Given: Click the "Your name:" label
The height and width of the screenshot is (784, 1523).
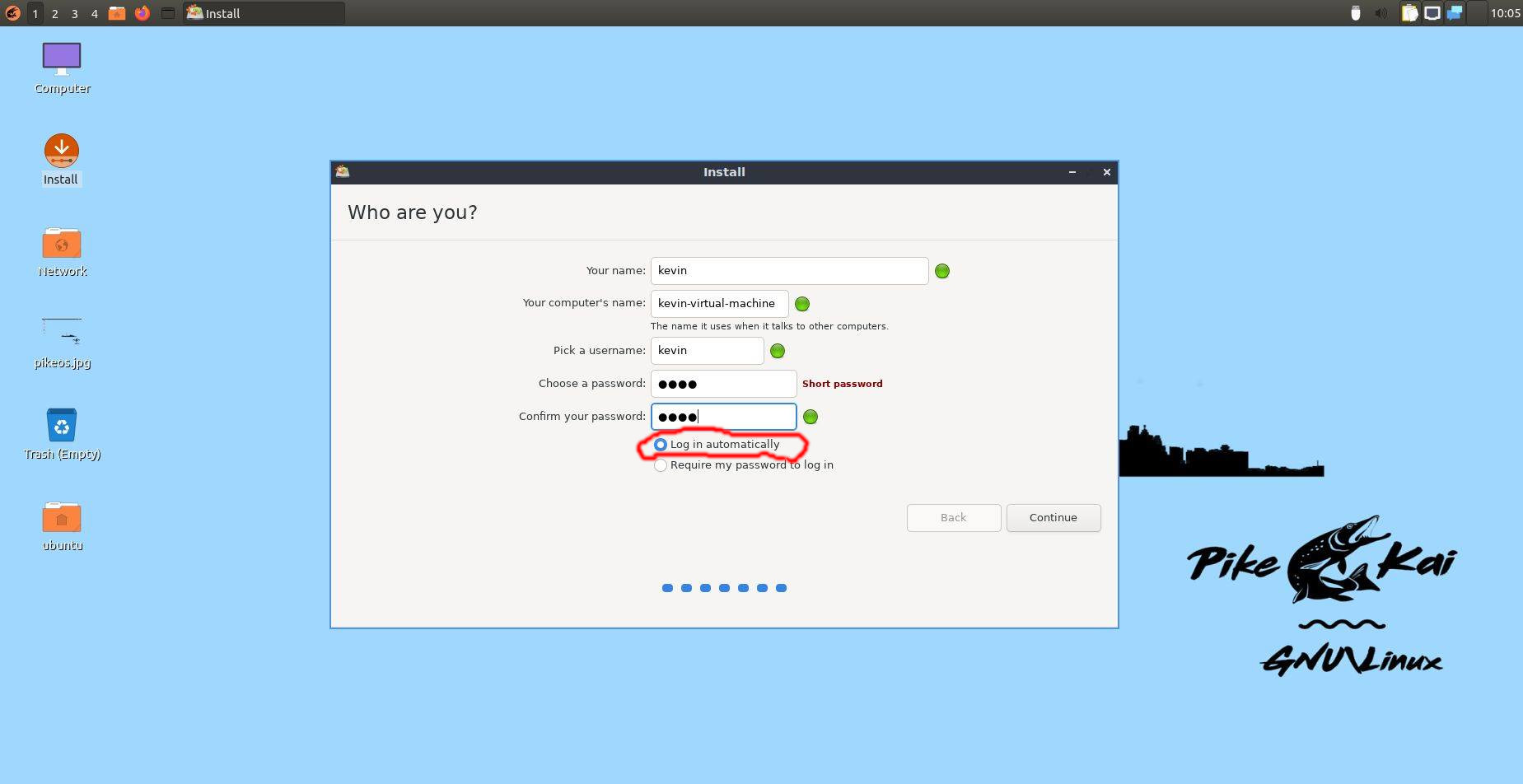Looking at the screenshot, I should coord(615,270).
